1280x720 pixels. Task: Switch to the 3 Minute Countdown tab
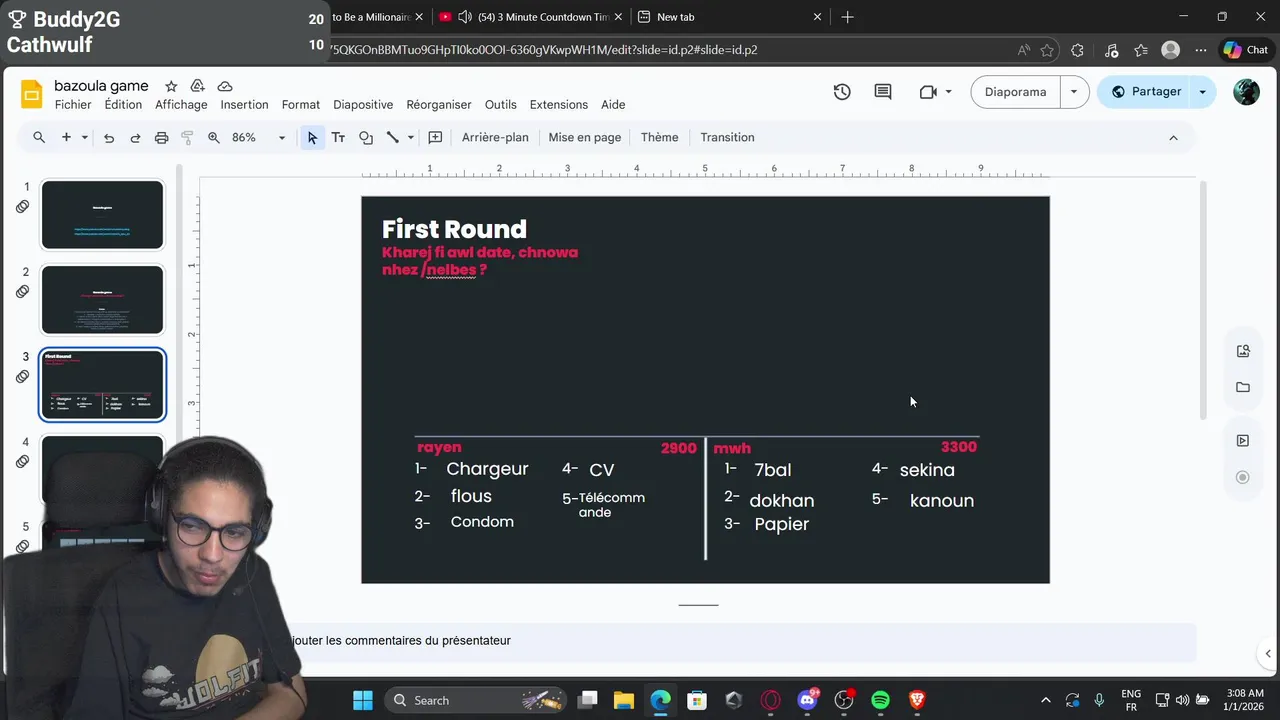pos(531,17)
